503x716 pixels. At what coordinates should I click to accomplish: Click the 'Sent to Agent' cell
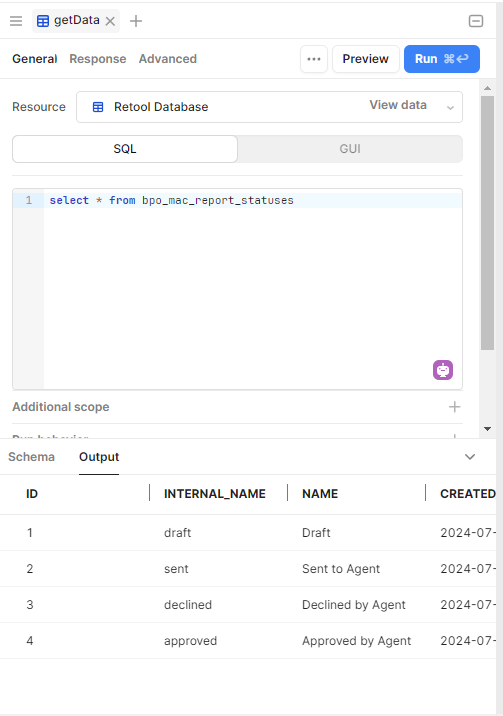click(341, 569)
